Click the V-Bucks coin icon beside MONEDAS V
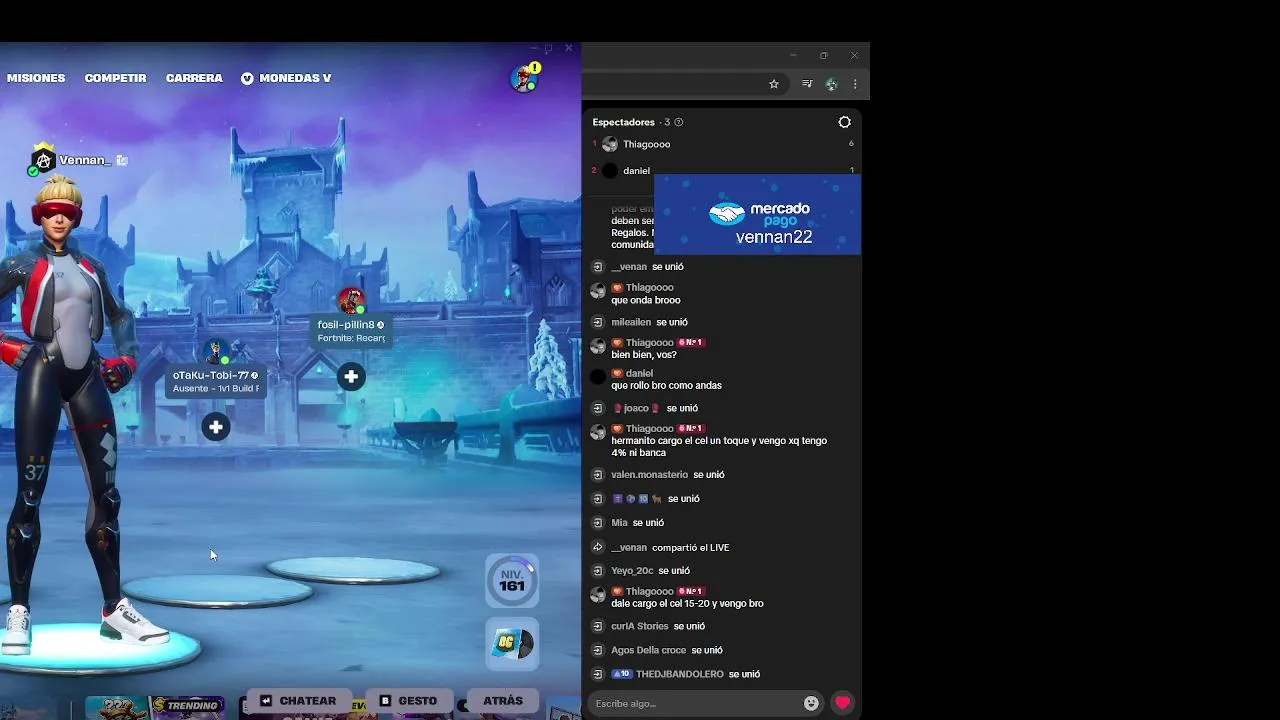Viewport: 1280px width, 720px height. (247, 78)
